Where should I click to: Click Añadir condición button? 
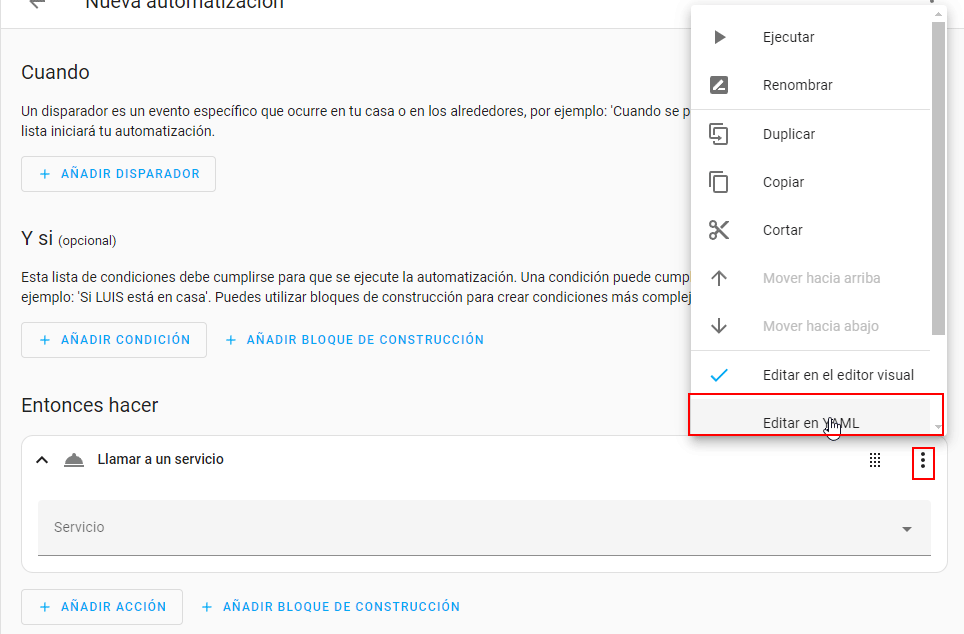[x=114, y=340]
